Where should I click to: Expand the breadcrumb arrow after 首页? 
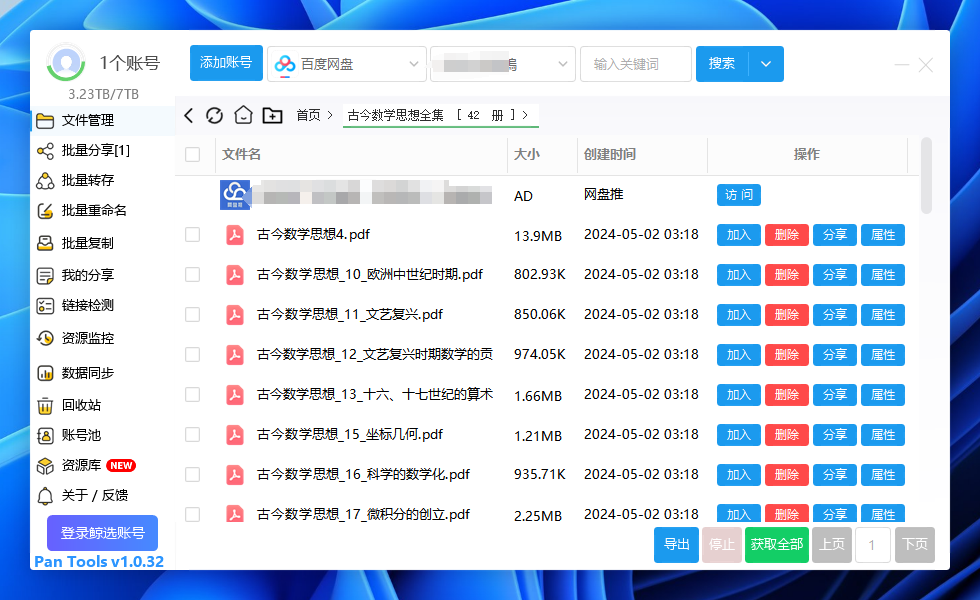pyautogui.click(x=330, y=115)
